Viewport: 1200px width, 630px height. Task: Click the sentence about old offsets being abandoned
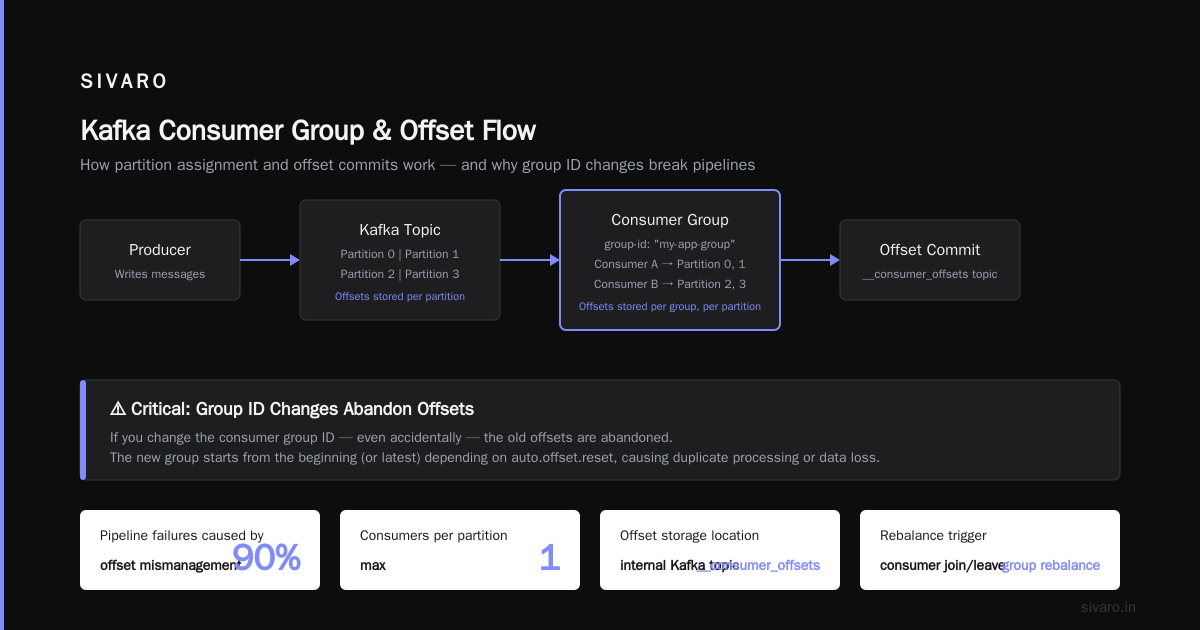click(391, 437)
